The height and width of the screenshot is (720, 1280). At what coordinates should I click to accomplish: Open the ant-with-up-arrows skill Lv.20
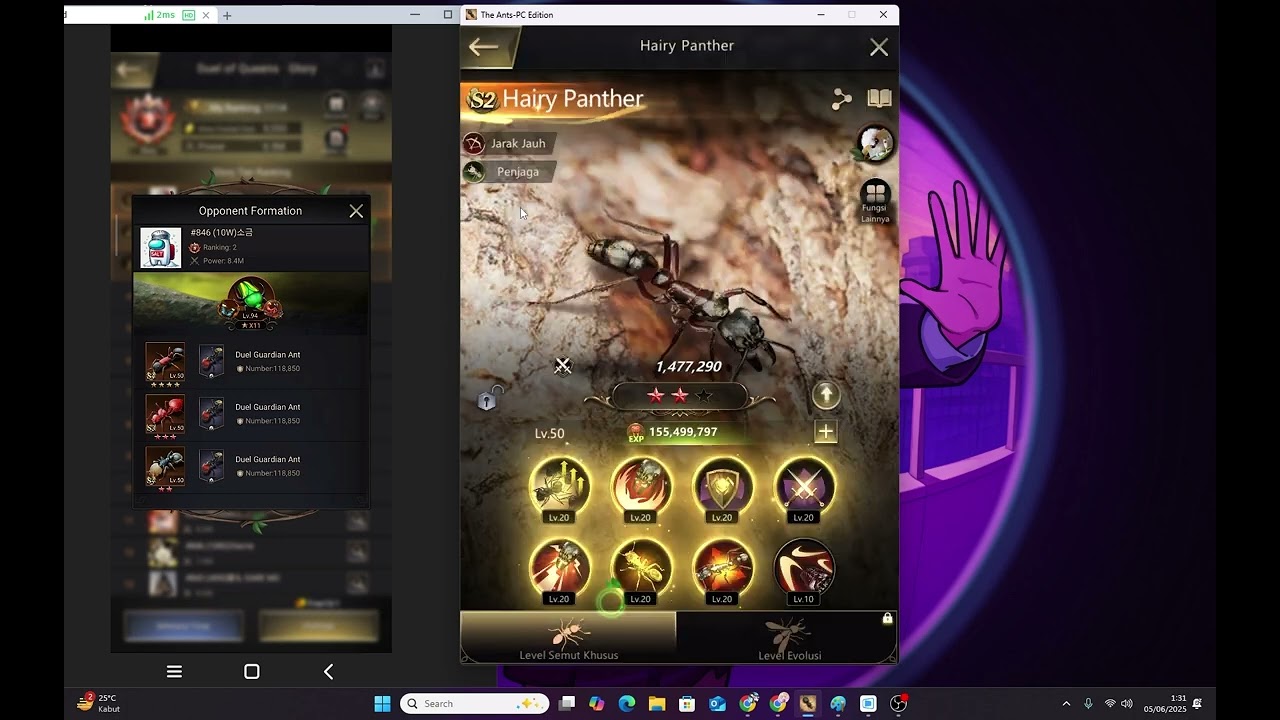click(x=559, y=489)
